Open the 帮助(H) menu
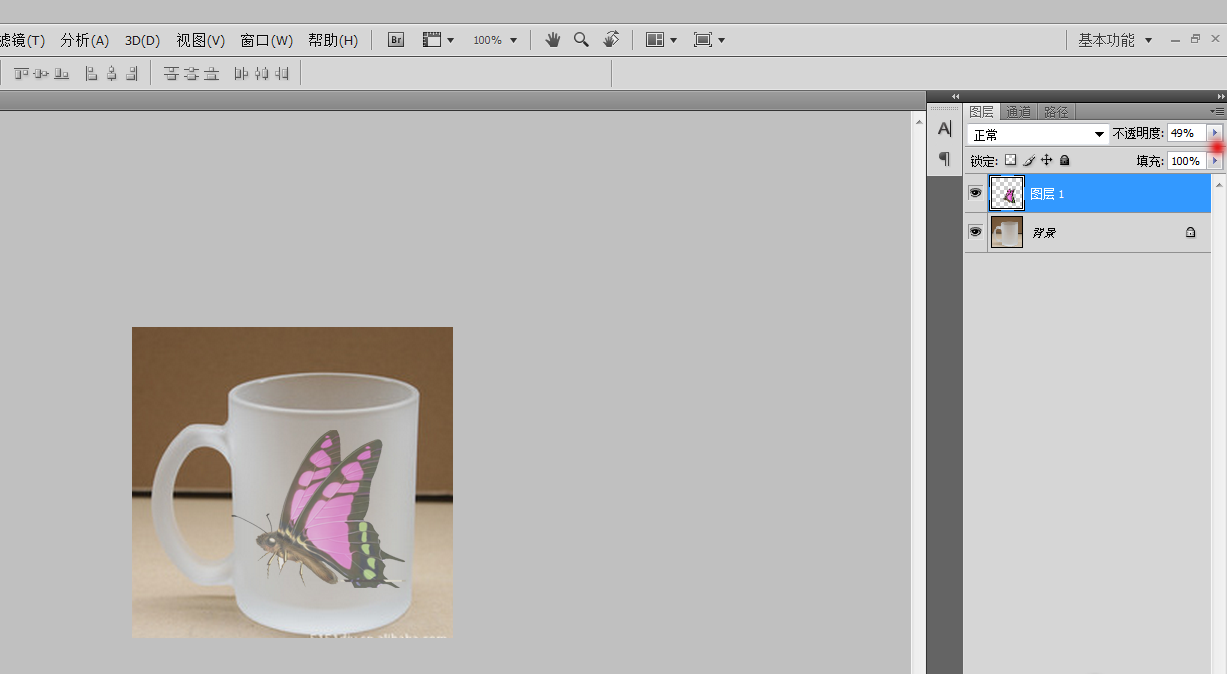 coord(333,40)
